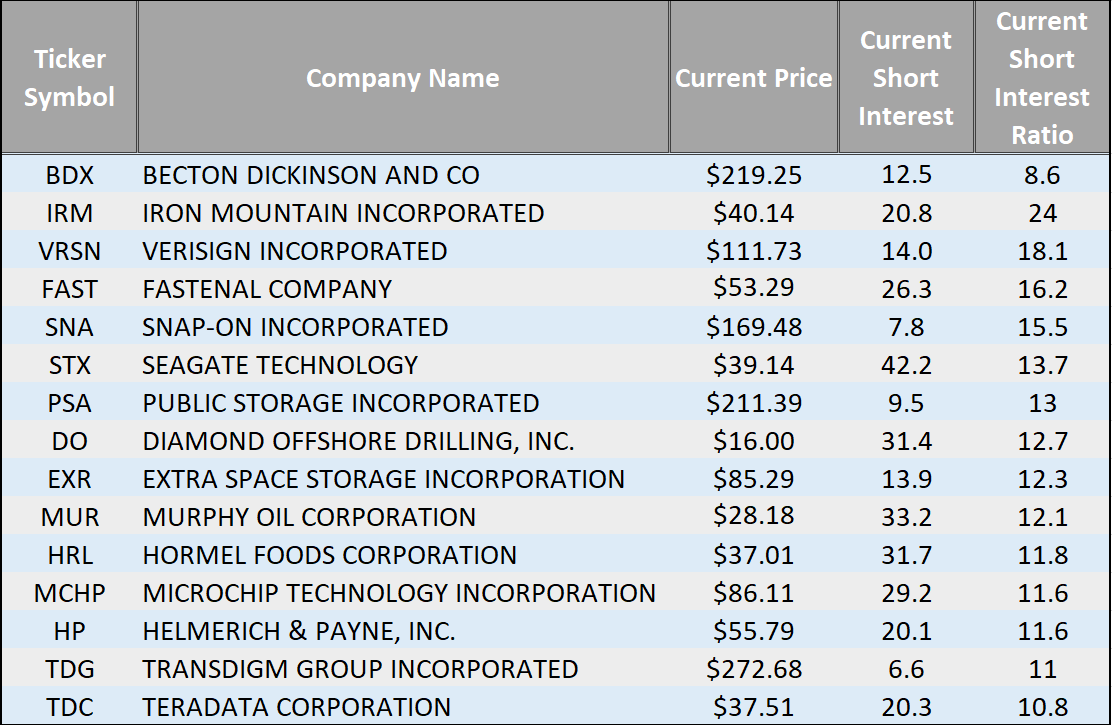Select the VERISIGN price $111.73 cell
The image size is (1112, 725).
[x=753, y=251]
